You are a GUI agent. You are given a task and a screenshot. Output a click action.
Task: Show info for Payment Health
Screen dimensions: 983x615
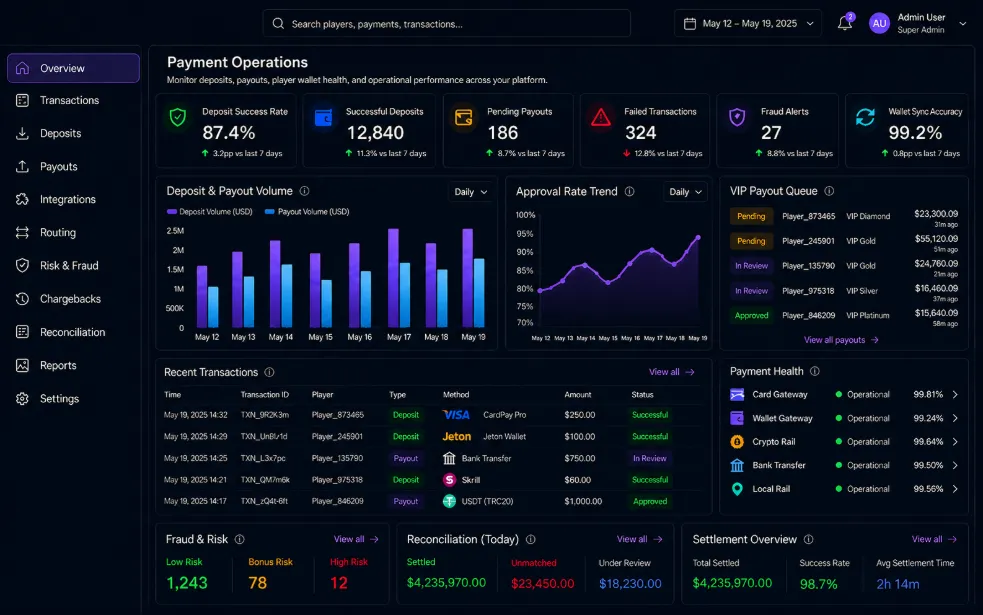pyautogui.click(x=814, y=371)
